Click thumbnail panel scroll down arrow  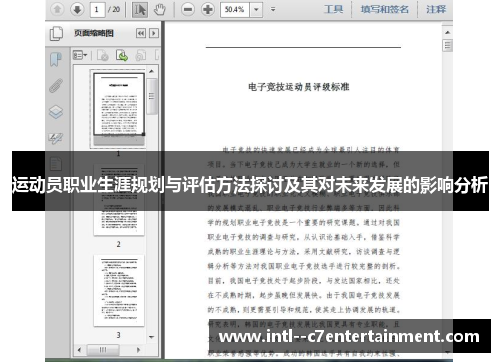[x=151, y=337]
